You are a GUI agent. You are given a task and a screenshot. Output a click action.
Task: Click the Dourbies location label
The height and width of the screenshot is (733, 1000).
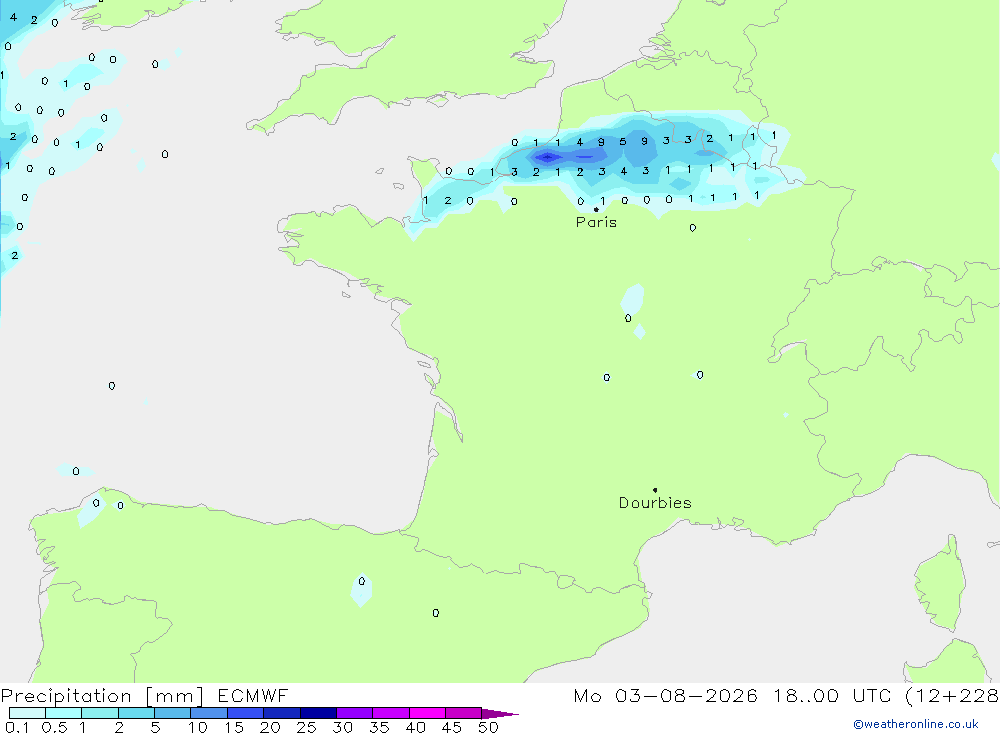(655, 503)
